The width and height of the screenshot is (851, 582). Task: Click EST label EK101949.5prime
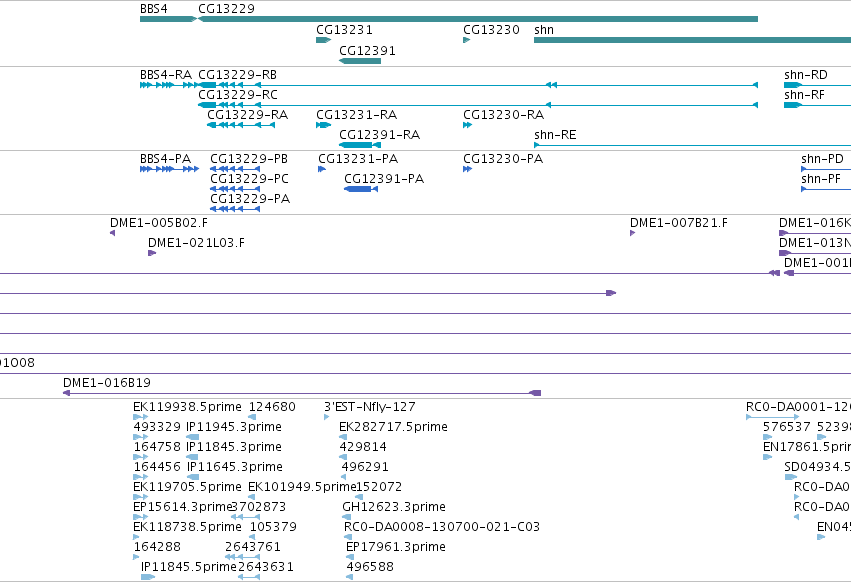302,488
